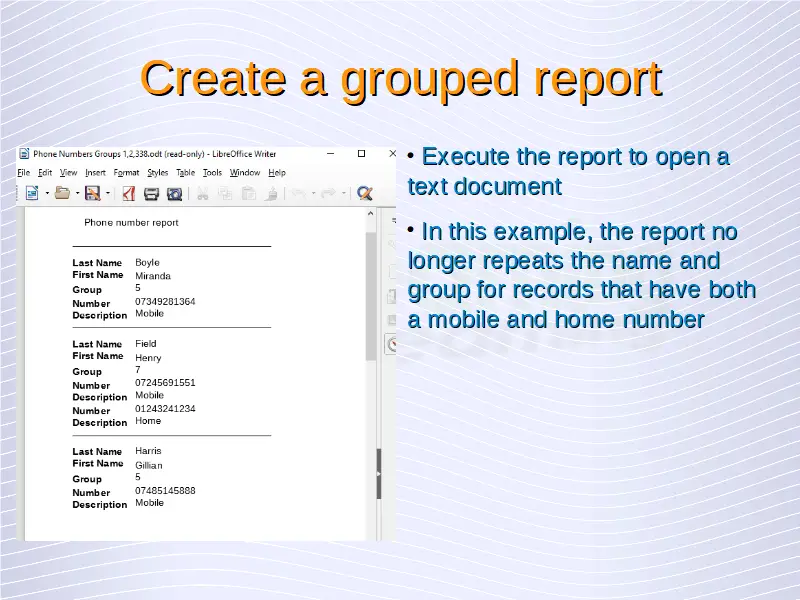Image resolution: width=800 pixels, height=600 pixels.
Task: Click the 'Phone number report' heading text
Action: [131, 222]
